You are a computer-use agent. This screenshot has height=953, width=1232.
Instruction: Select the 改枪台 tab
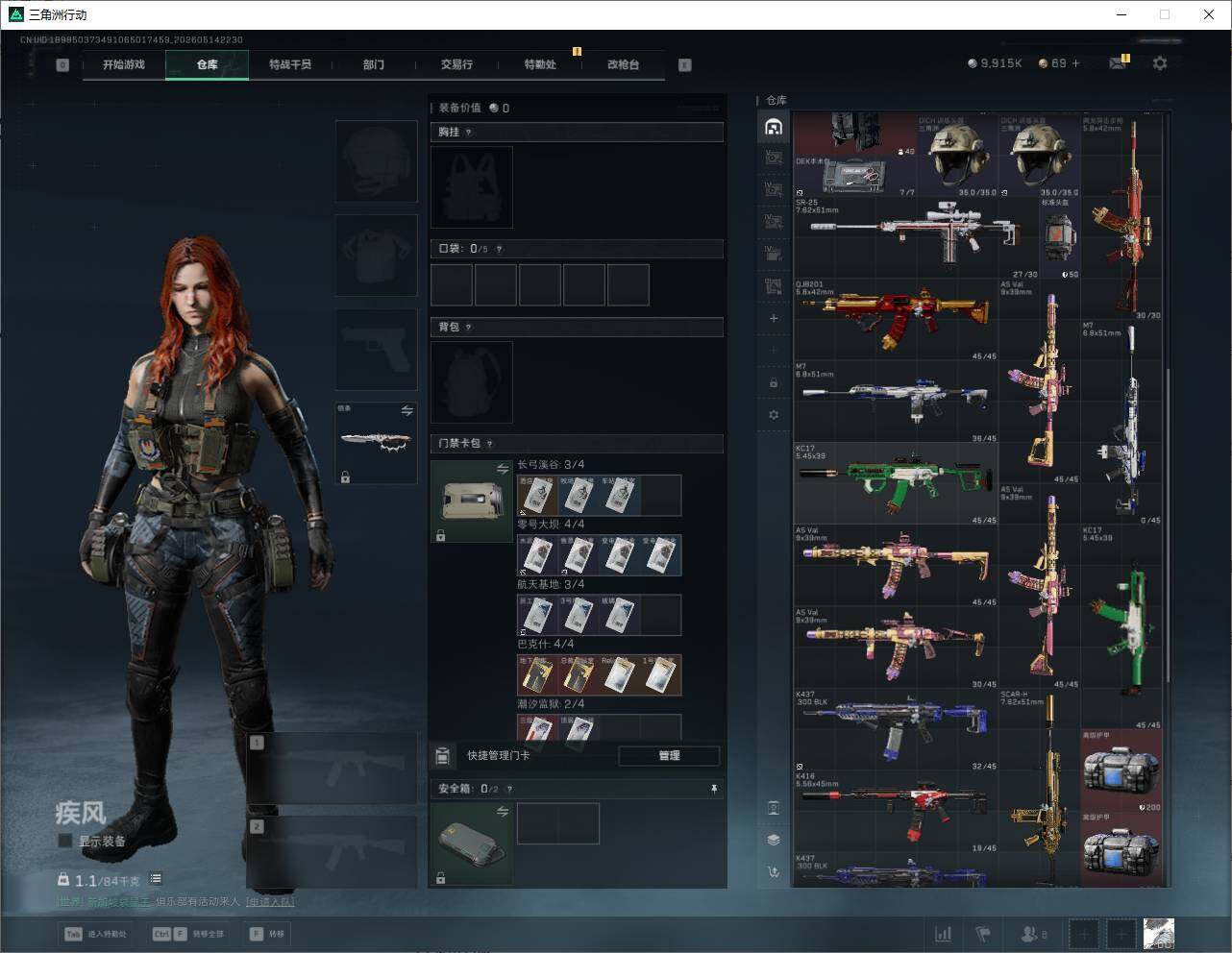point(623,64)
